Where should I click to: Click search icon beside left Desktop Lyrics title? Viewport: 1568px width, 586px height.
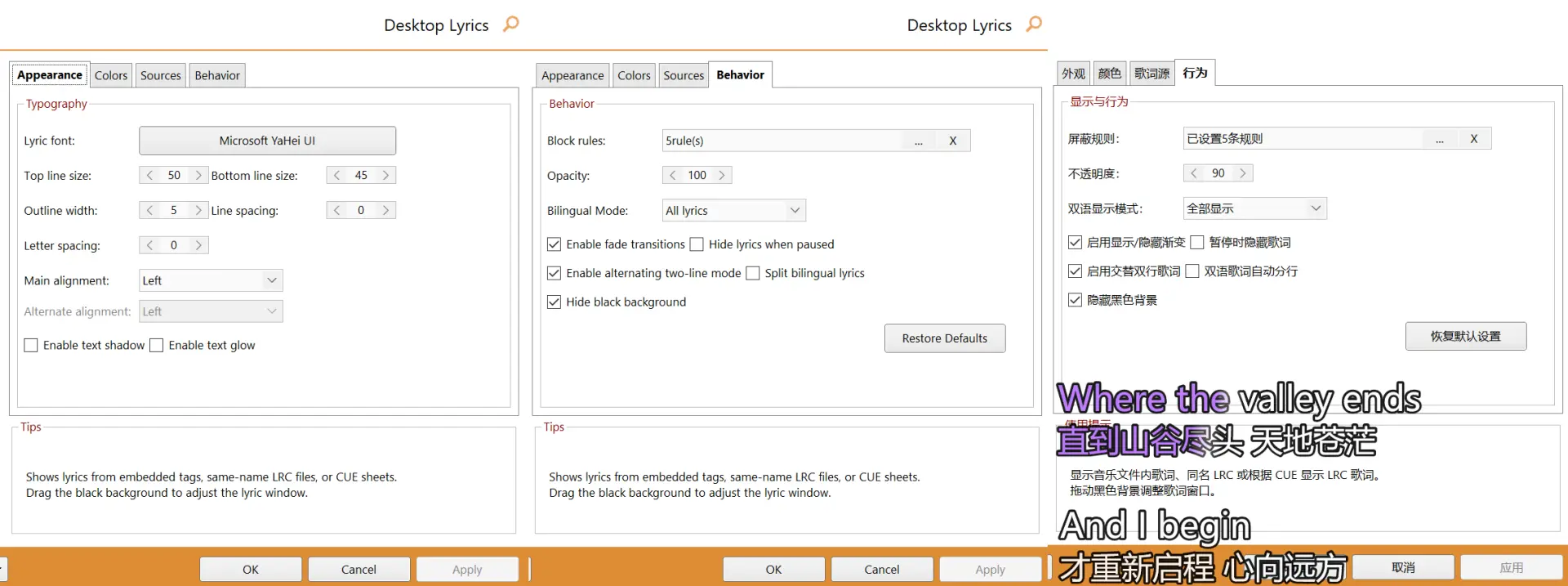(511, 24)
